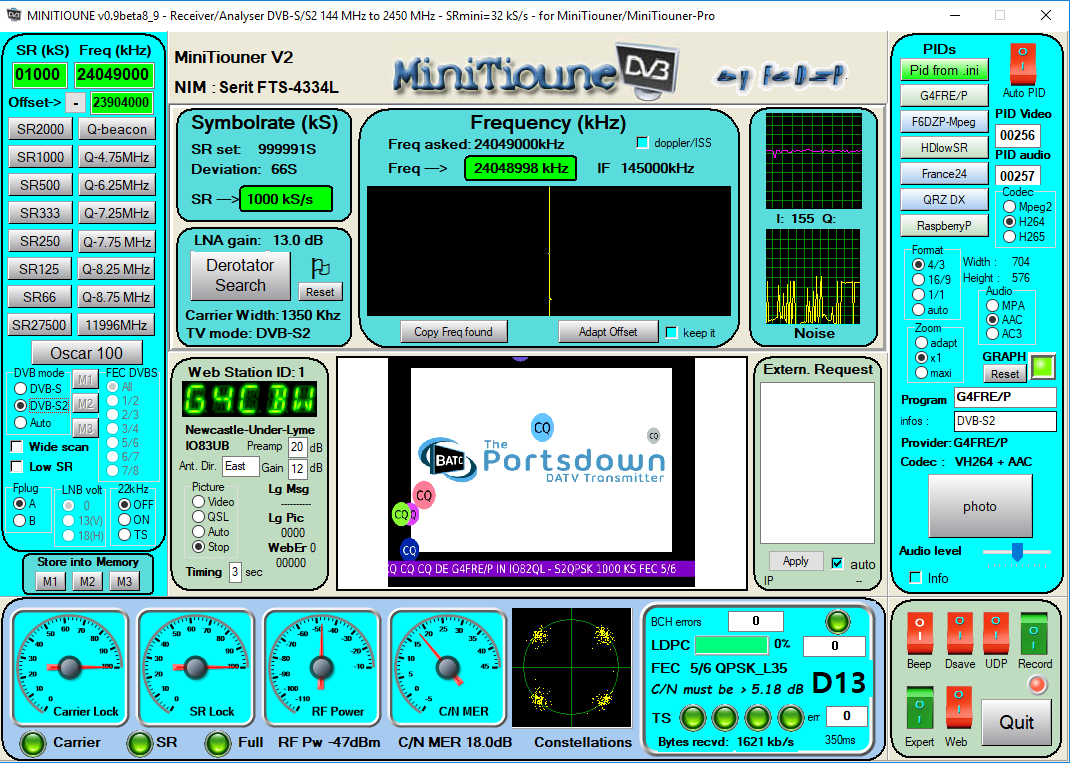Select MPA audio option
The image size is (1070, 763).
pyautogui.click(x=992, y=305)
